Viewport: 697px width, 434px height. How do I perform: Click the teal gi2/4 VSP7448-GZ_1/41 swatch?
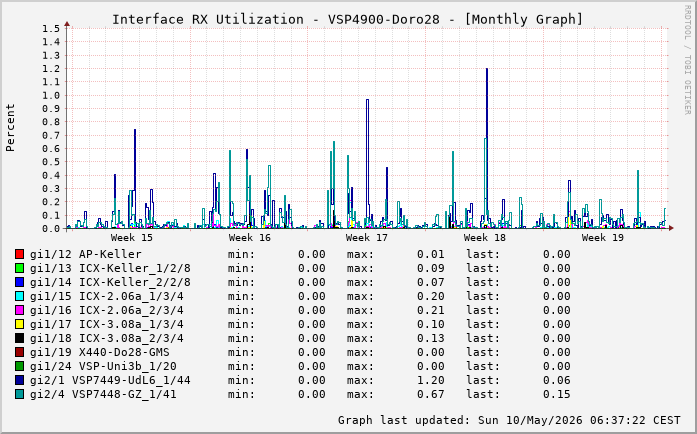point(19,394)
